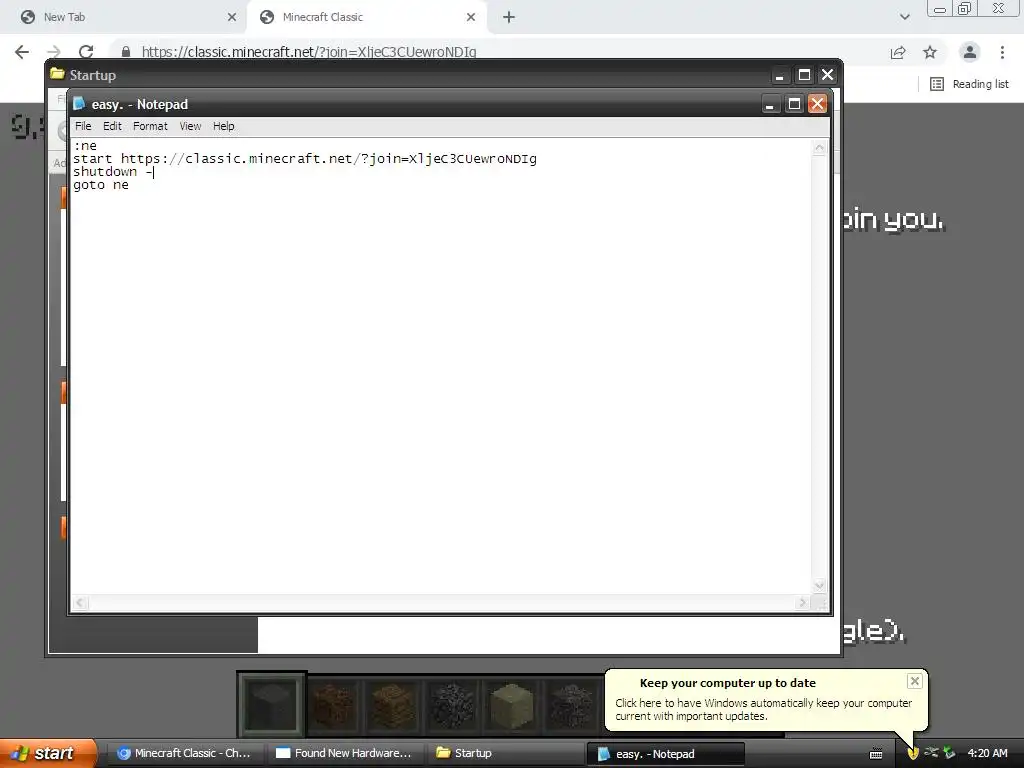Close the easy. Notepad window
The height and width of the screenshot is (768, 1024).
[818, 104]
